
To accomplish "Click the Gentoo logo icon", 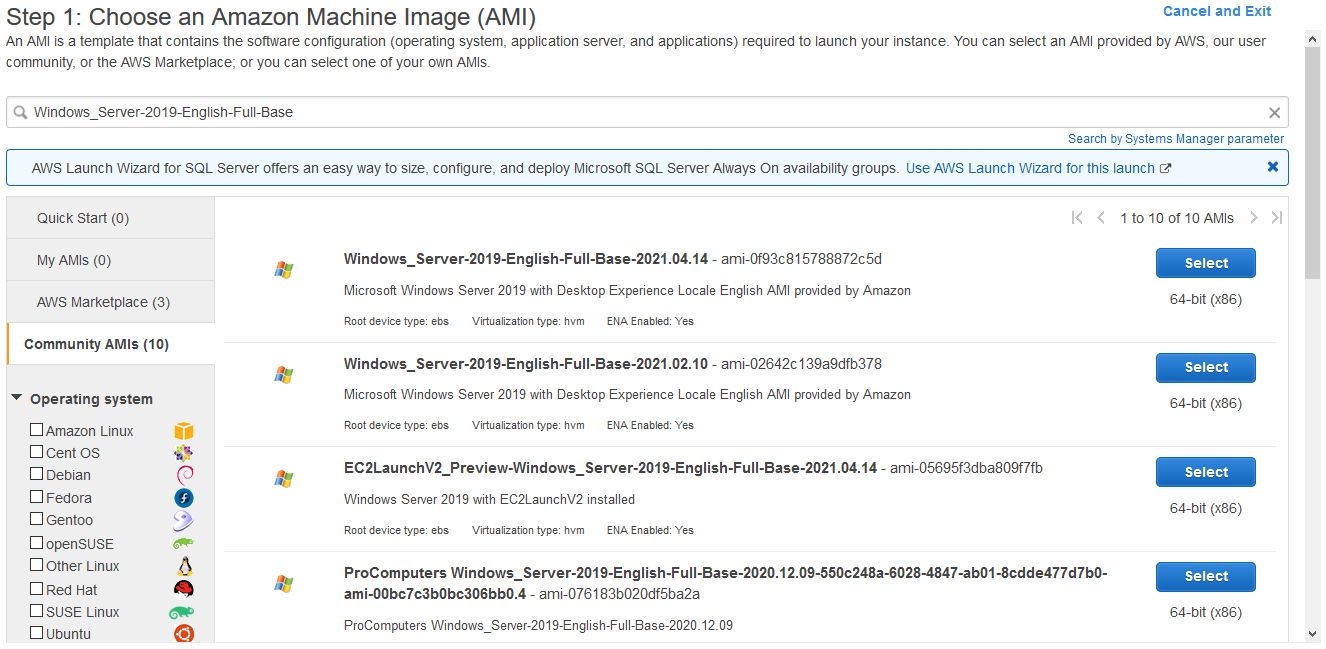I will [x=184, y=520].
